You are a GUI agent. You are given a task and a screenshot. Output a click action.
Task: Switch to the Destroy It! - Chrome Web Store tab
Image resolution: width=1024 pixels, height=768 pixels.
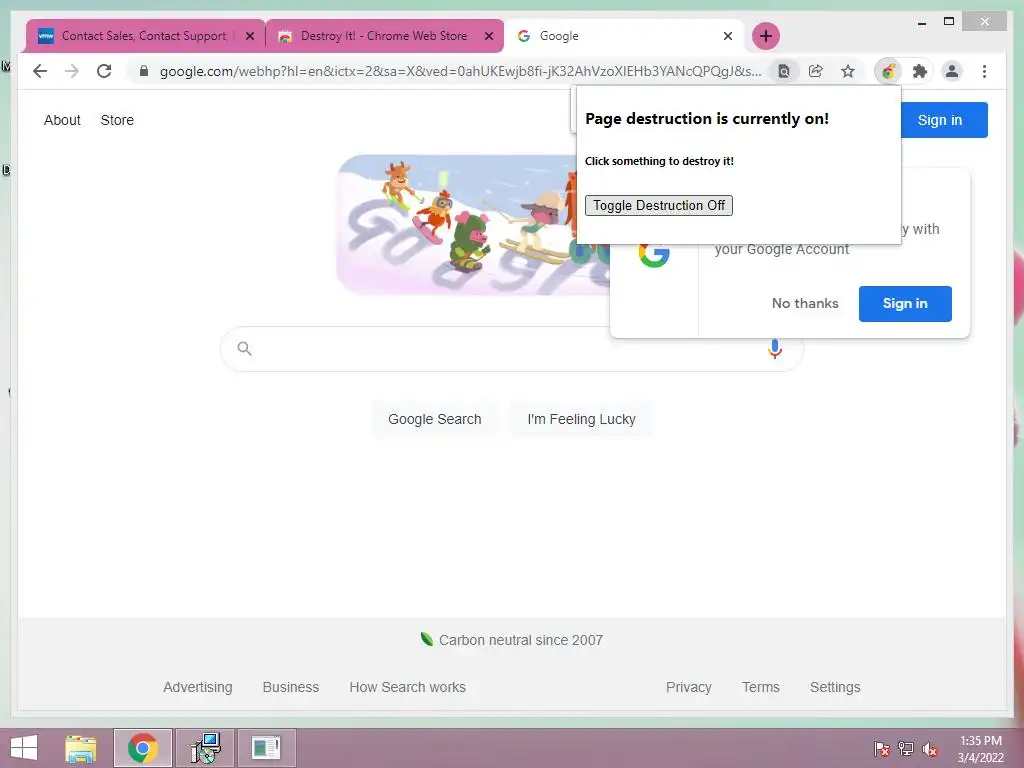(384, 36)
